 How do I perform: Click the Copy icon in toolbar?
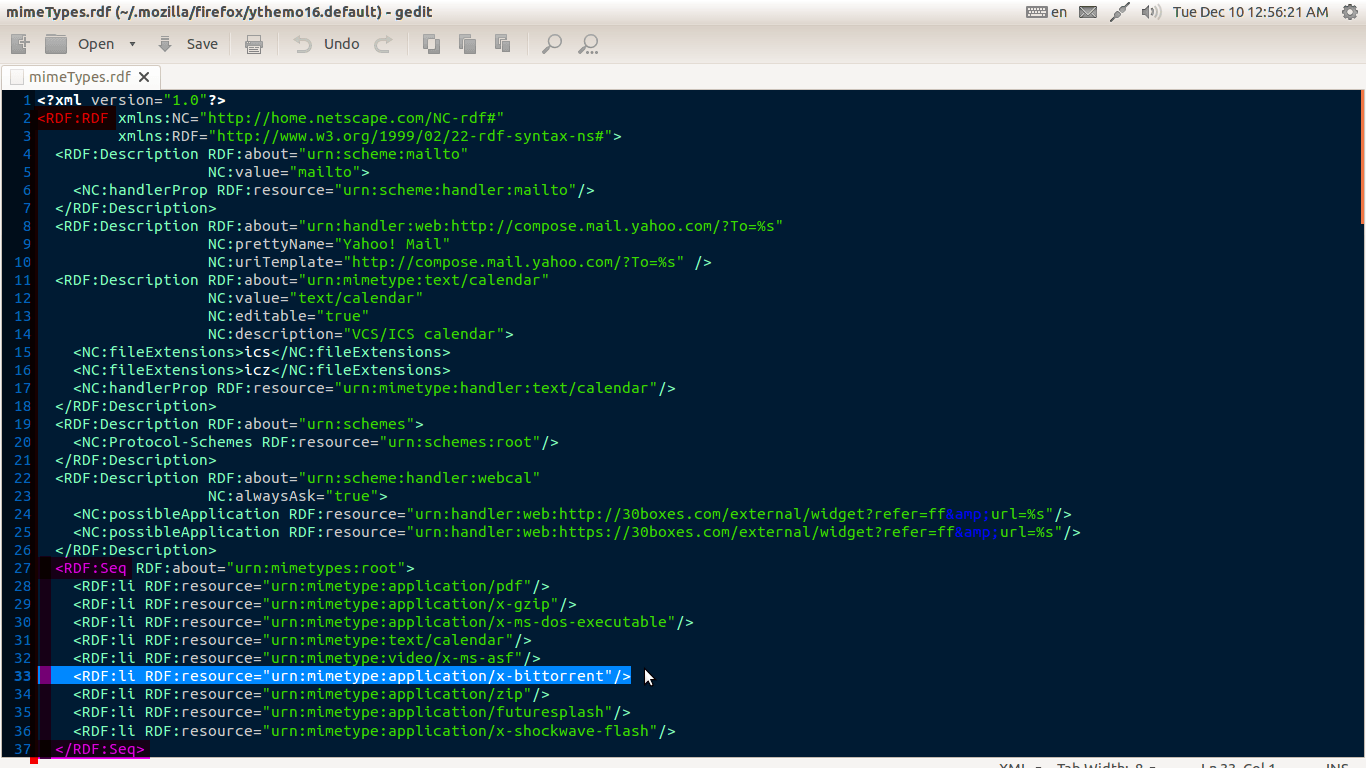(467, 44)
